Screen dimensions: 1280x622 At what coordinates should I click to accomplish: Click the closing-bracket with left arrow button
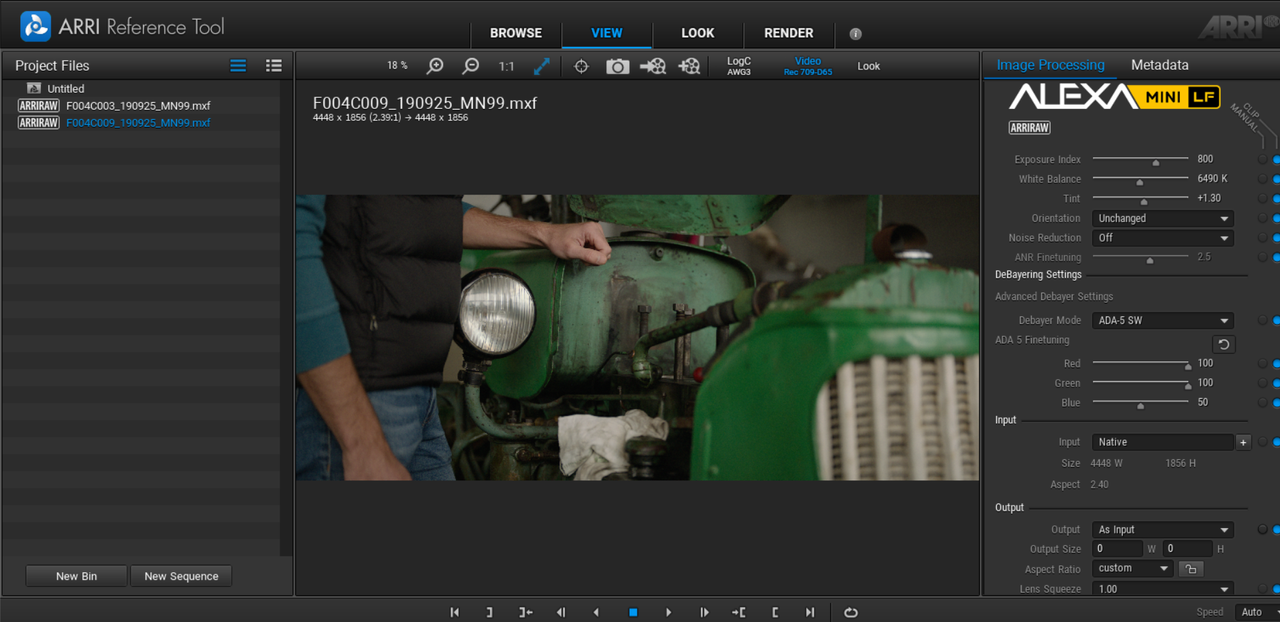pyautogui.click(x=525, y=612)
